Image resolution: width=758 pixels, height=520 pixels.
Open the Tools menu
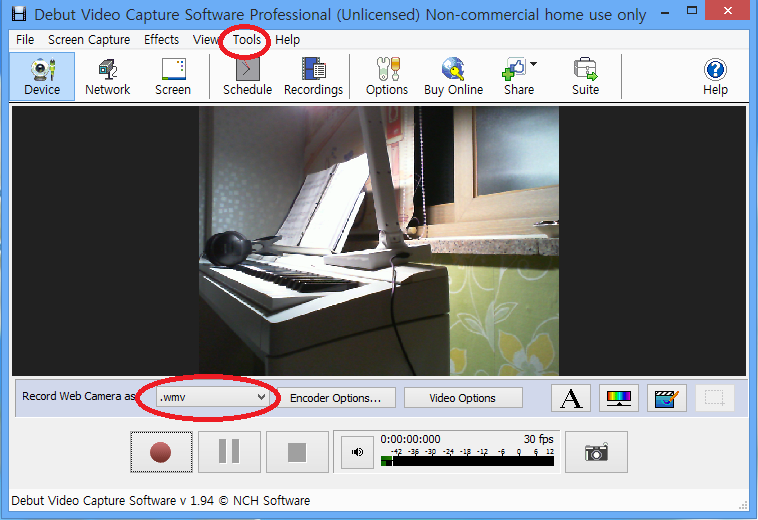tap(246, 40)
